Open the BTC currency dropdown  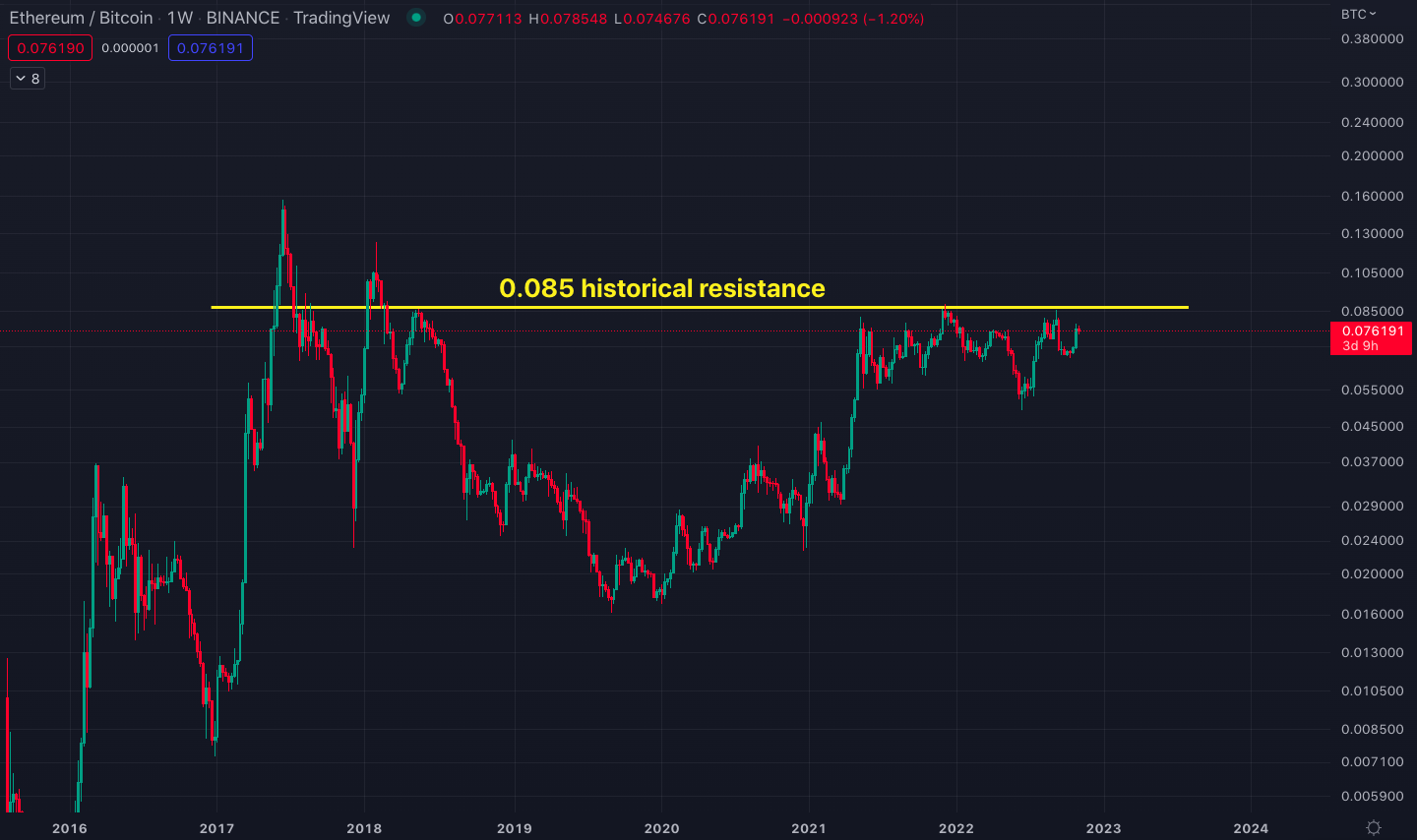[1359, 14]
